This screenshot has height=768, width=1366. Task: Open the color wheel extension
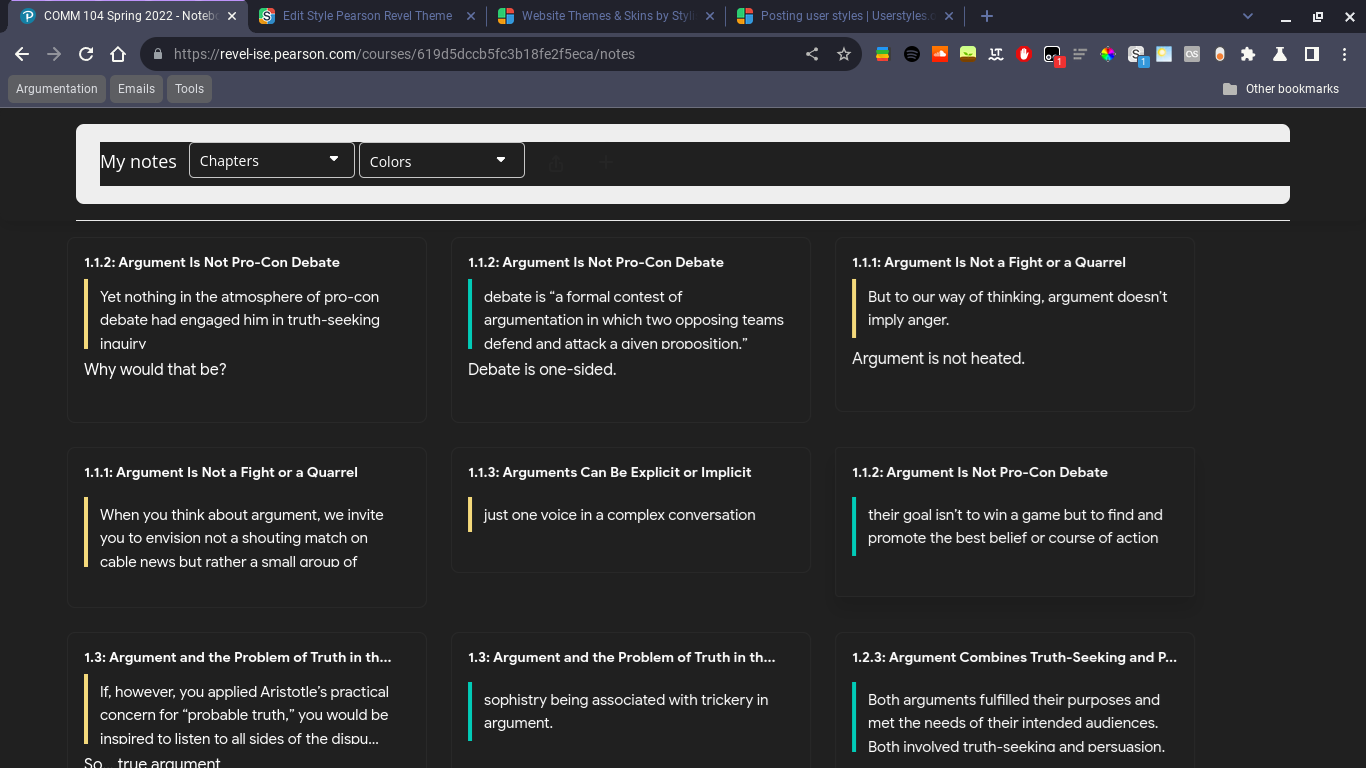(x=1108, y=54)
